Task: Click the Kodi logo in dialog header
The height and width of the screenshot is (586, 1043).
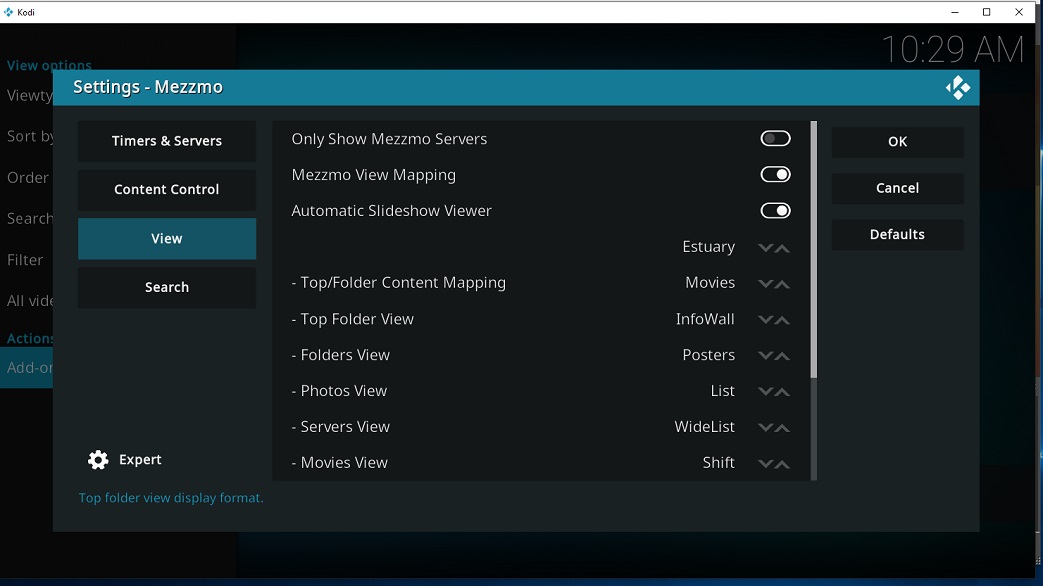Action: click(x=958, y=88)
